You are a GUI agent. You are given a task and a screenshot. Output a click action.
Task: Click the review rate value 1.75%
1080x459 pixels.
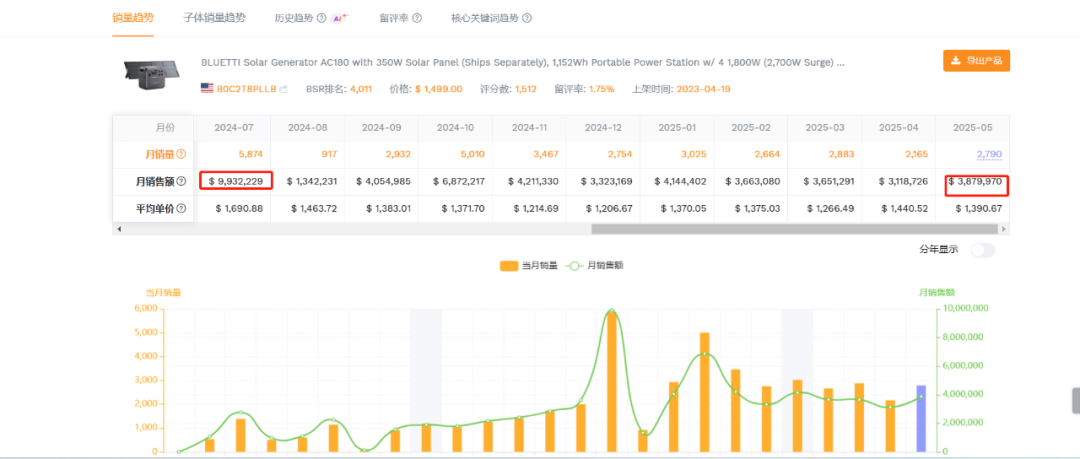pyautogui.click(x=601, y=89)
